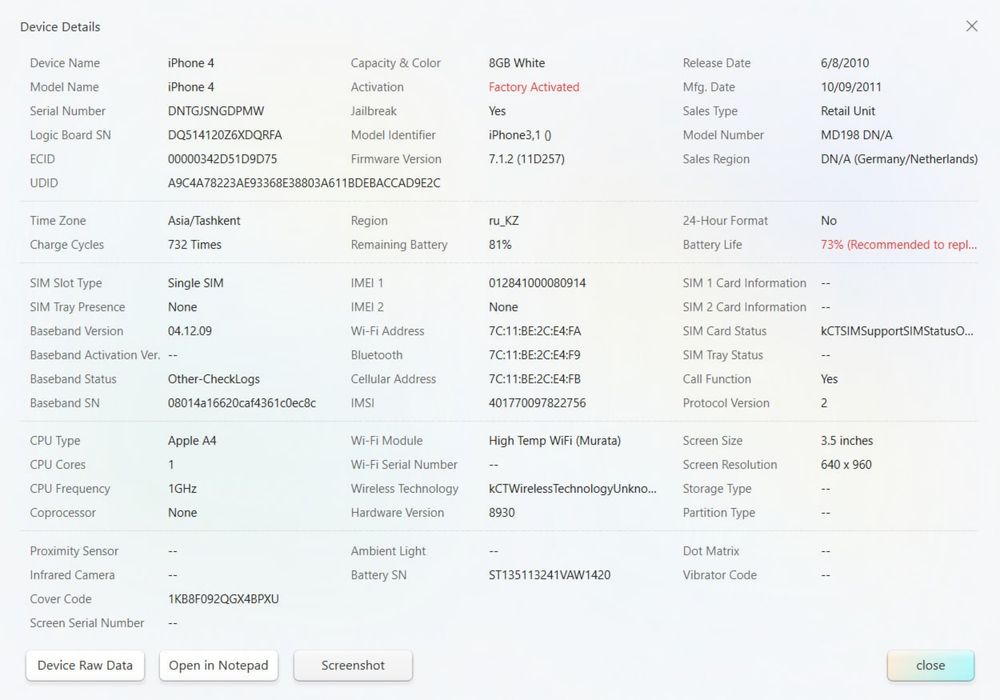Click wireless technology kCTWirelessTechnologyUnkno value
Viewport: 1000px width, 700px height.
pyautogui.click(x=572, y=489)
